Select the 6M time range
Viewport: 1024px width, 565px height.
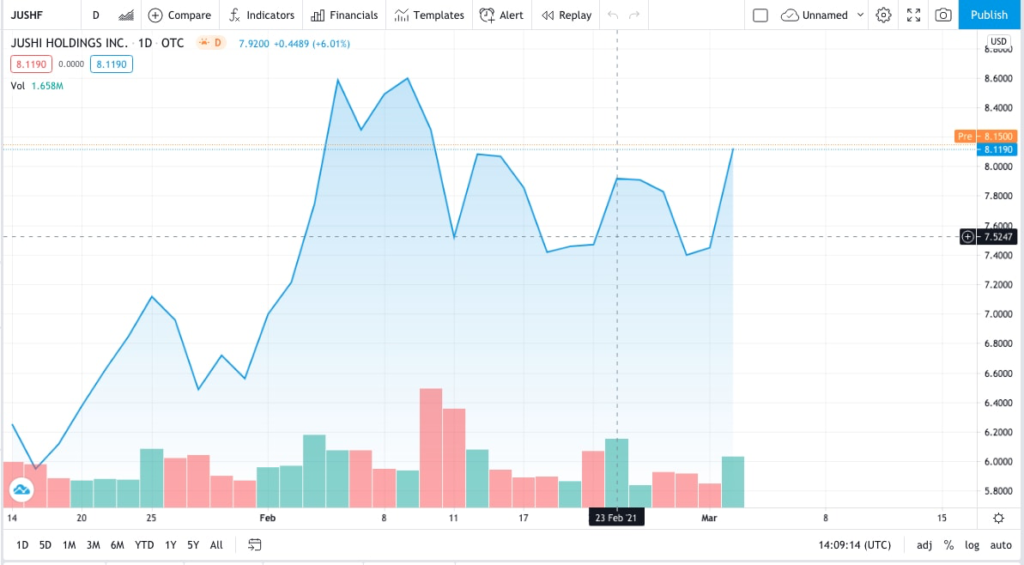[x=118, y=545]
